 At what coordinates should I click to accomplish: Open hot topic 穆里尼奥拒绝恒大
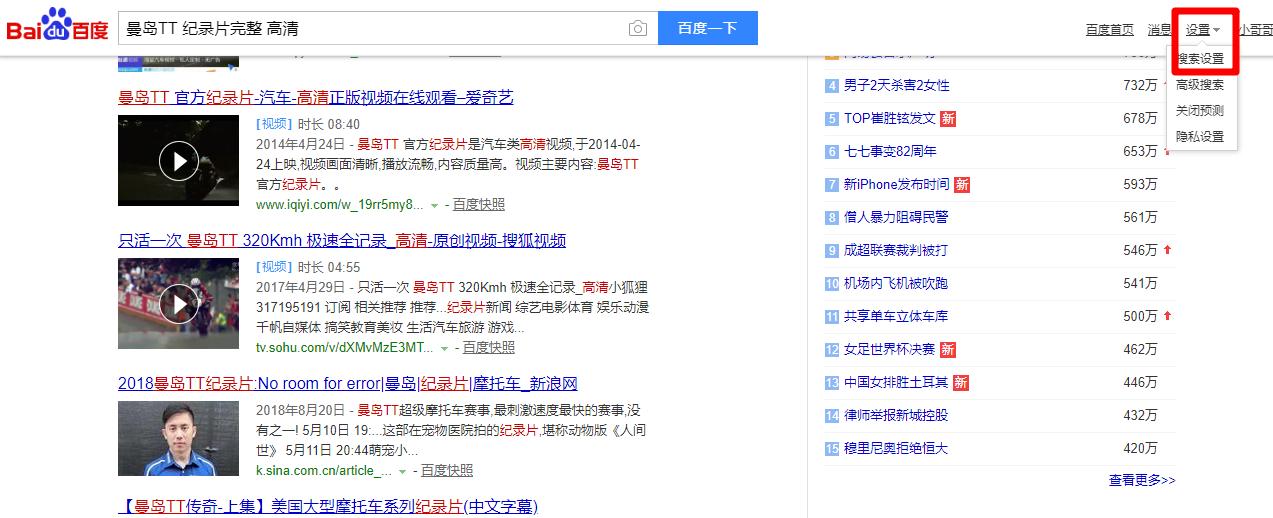[x=896, y=448]
